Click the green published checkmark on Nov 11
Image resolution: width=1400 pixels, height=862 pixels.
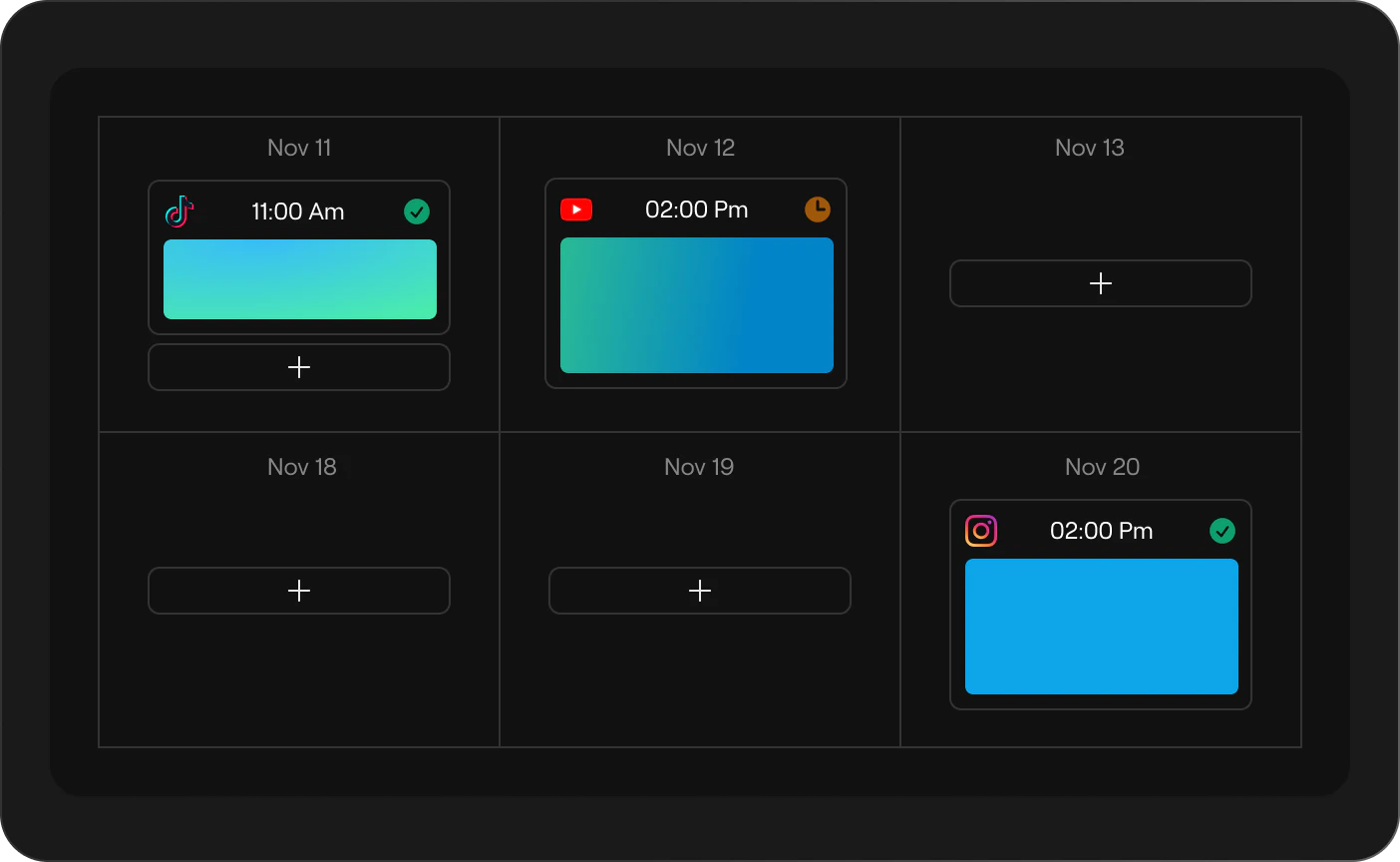pyautogui.click(x=417, y=212)
